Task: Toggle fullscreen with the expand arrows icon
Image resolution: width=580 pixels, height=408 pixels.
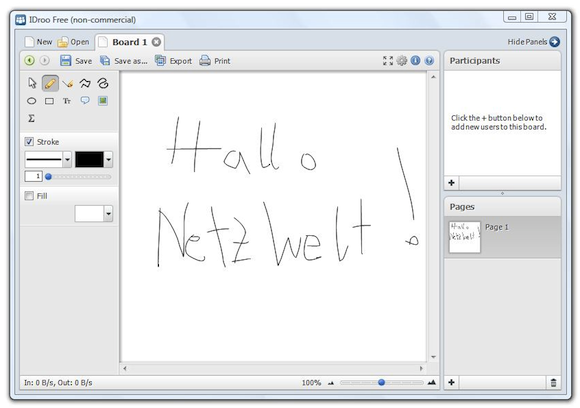Action: (x=388, y=61)
